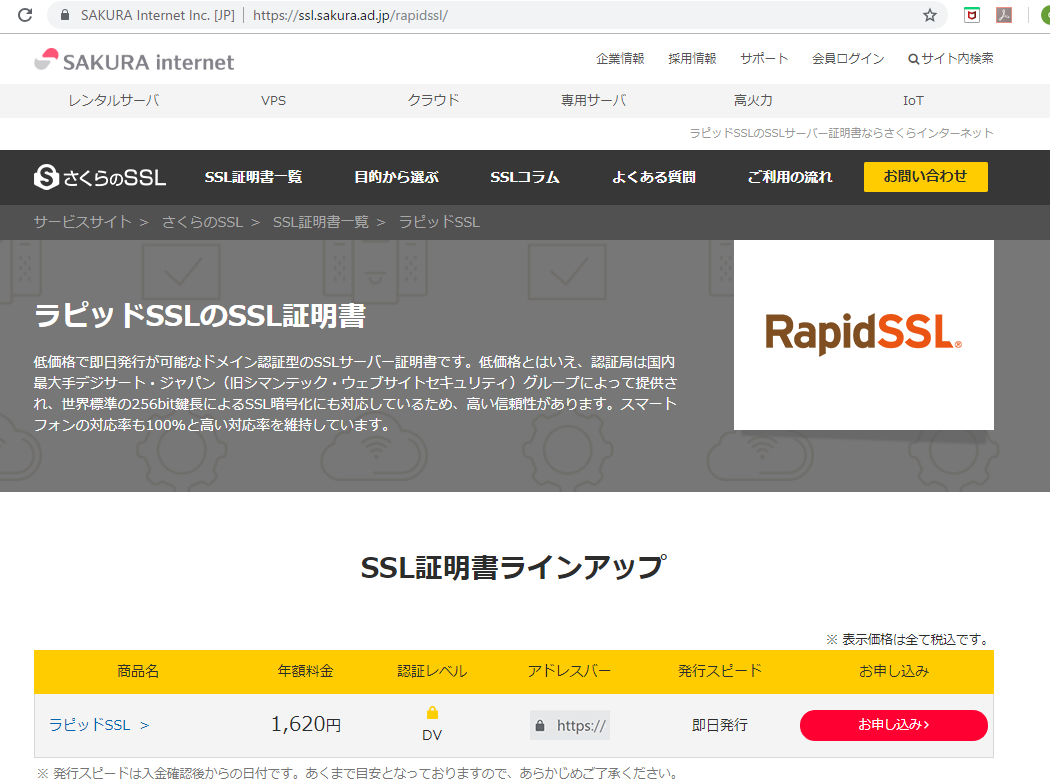Open 企業情報 in top navigation

(x=620, y=59)
